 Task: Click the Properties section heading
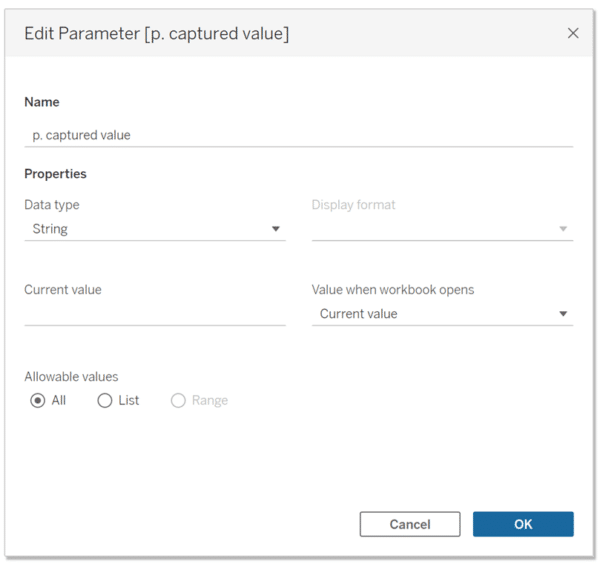[55, 174]
